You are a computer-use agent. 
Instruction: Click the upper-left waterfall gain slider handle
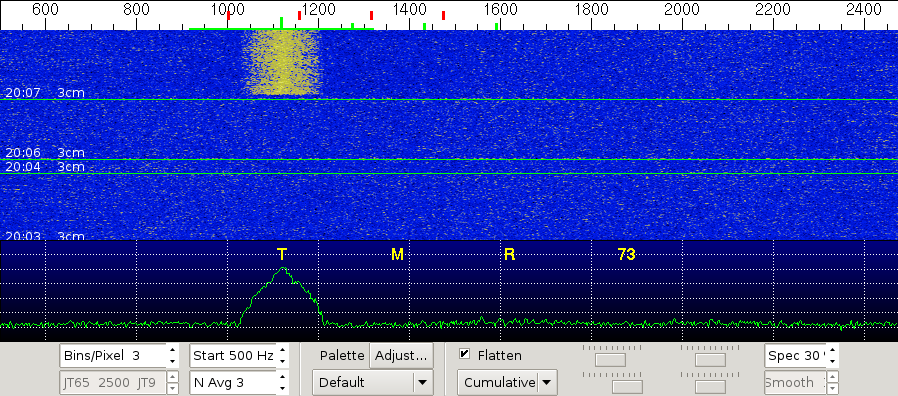coord(611,360)
